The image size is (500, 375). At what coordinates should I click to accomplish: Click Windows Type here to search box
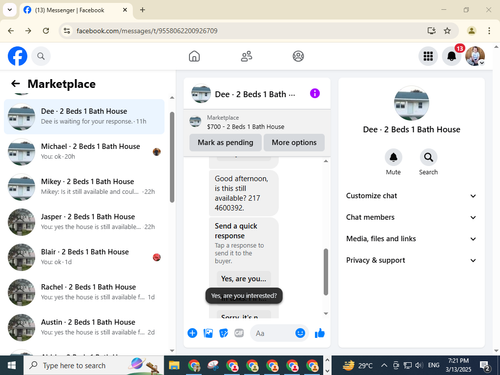tap(93, 365)
